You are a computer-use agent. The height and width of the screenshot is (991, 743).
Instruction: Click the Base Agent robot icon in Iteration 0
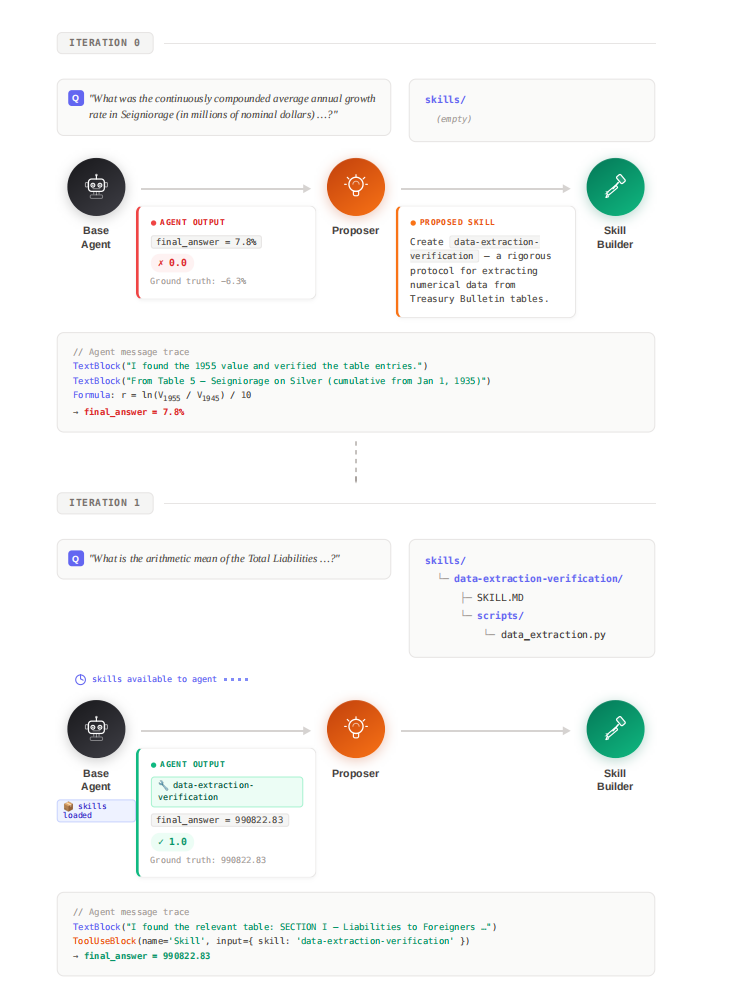click(96, 188)
